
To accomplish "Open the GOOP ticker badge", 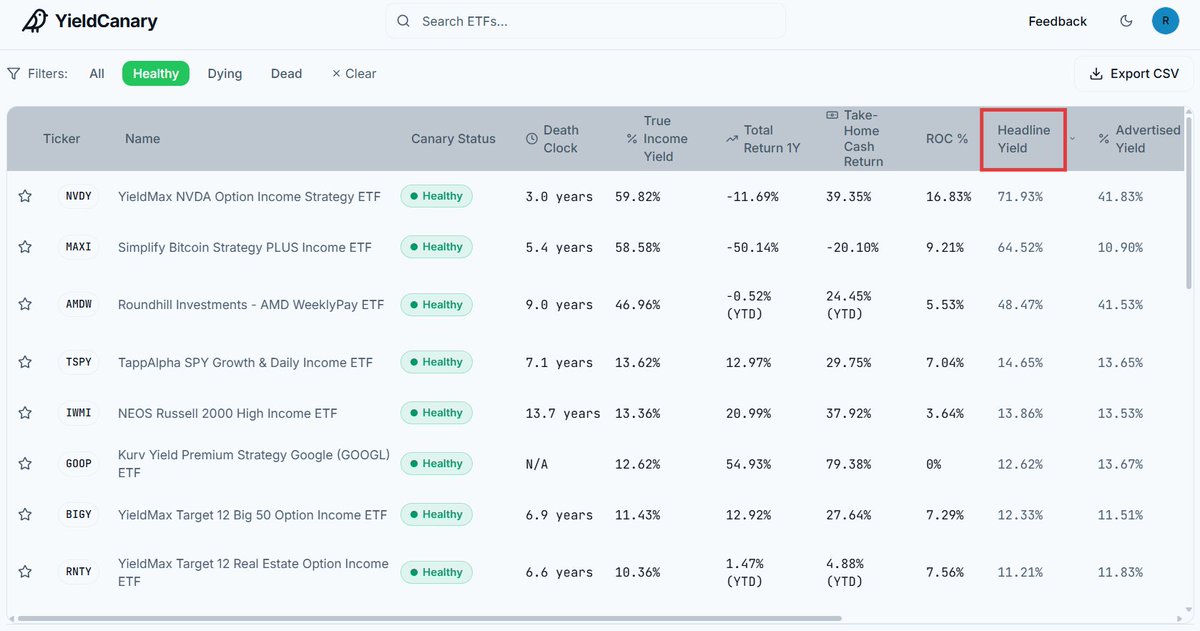I will (79, 464).
